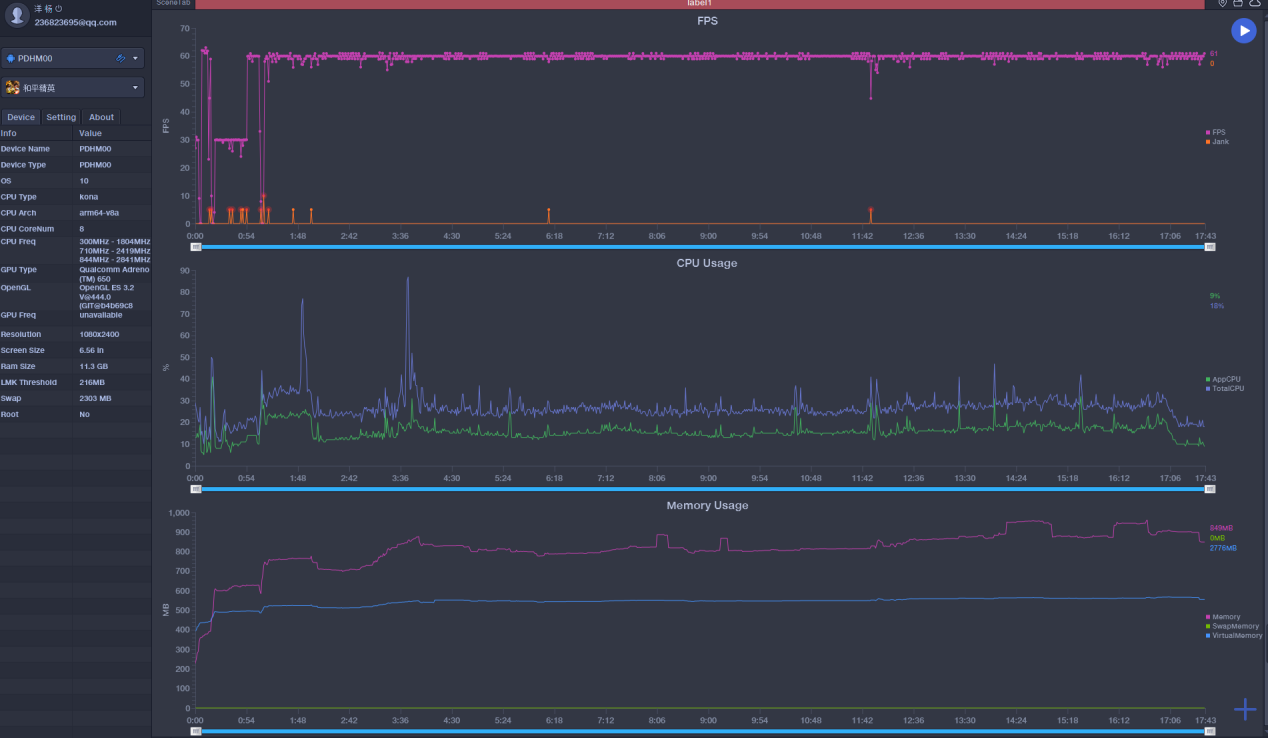Viewport: 1268px width, 738px height.
Task: Click the left handle of Memory Usage range slider
Action: coord(196,731)
